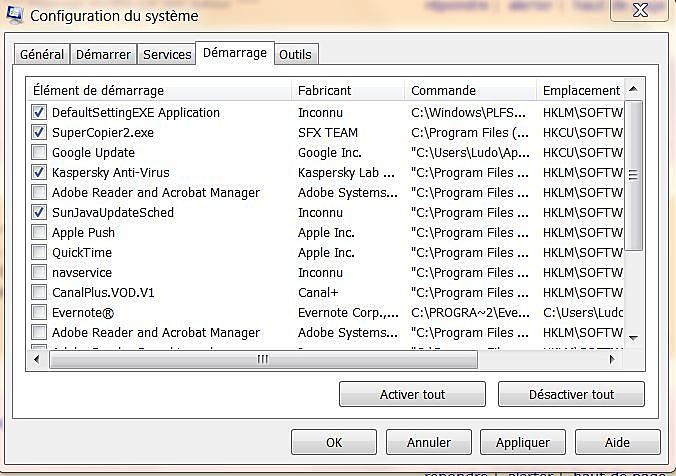This screenshot has width=676, height=476.
Task: Select the 'Google Inc.' manufacturer cell
Action: (x=329, y=152)
